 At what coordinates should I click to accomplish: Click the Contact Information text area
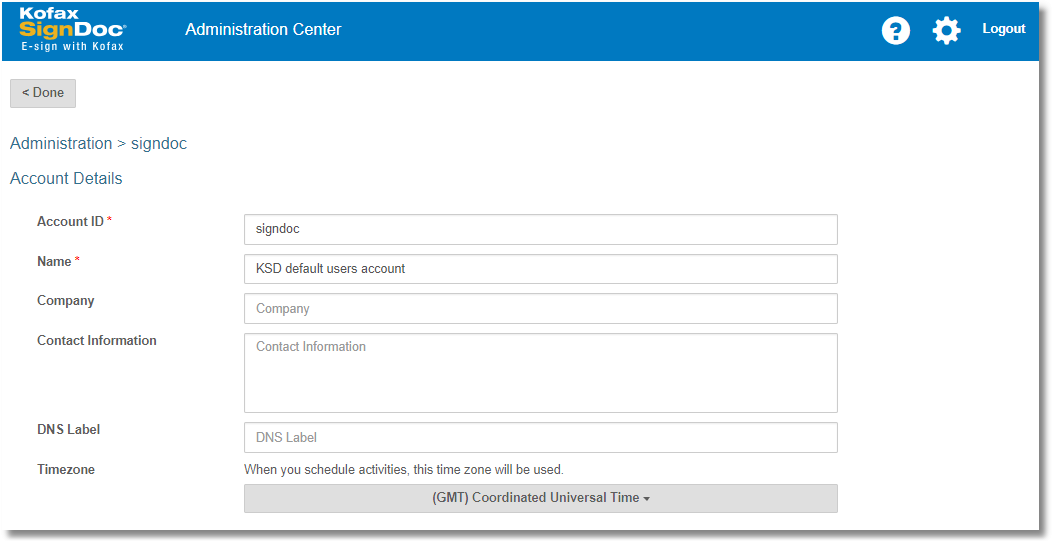[x=540, y=373]
